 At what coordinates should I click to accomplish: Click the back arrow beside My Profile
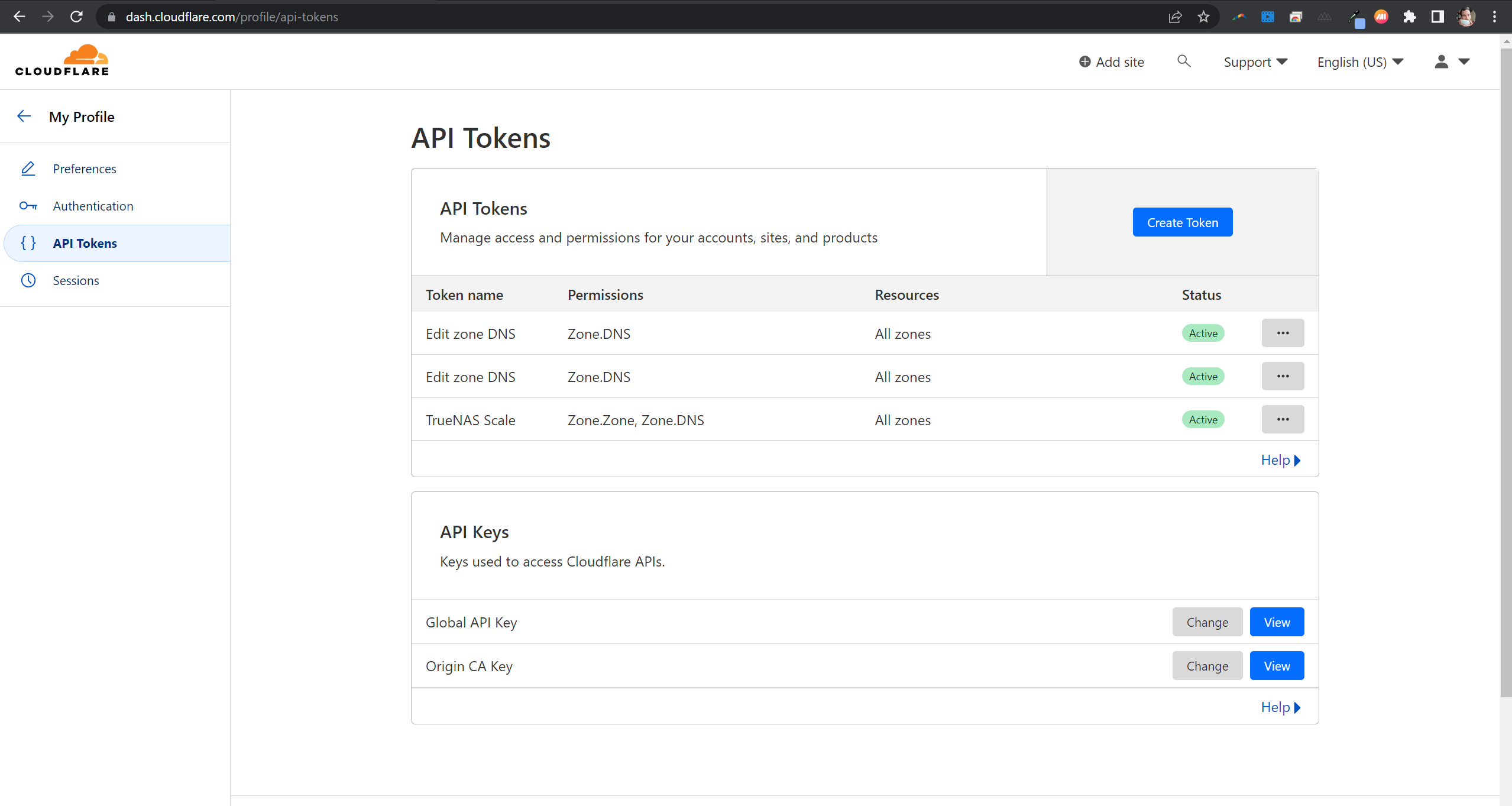pos(24,116)
